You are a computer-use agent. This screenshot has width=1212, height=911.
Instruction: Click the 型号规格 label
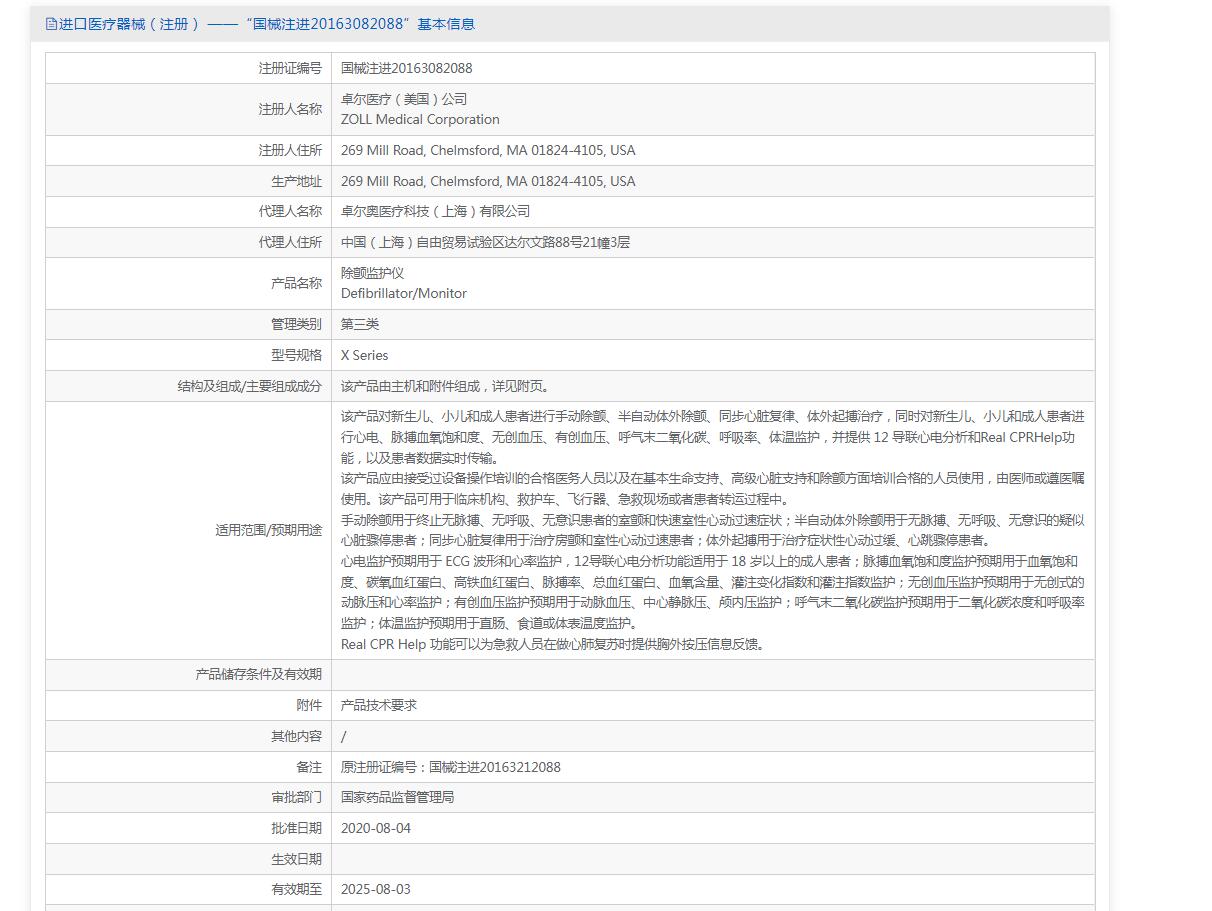click(297, 355)
